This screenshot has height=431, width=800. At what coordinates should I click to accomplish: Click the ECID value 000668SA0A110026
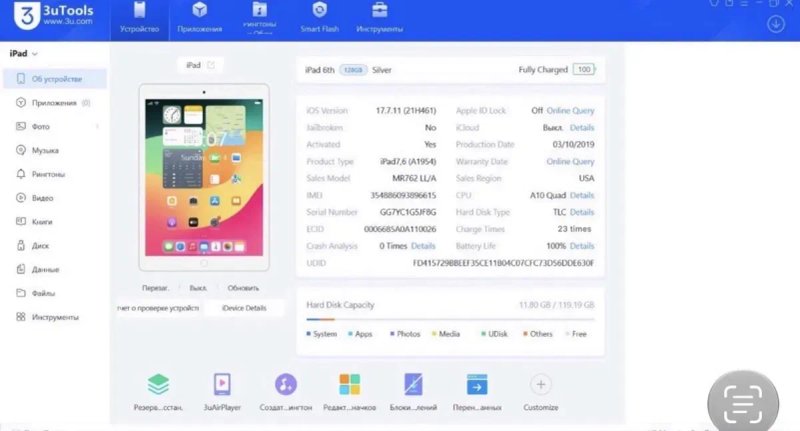pyautogui.click(x=400, y=229)
